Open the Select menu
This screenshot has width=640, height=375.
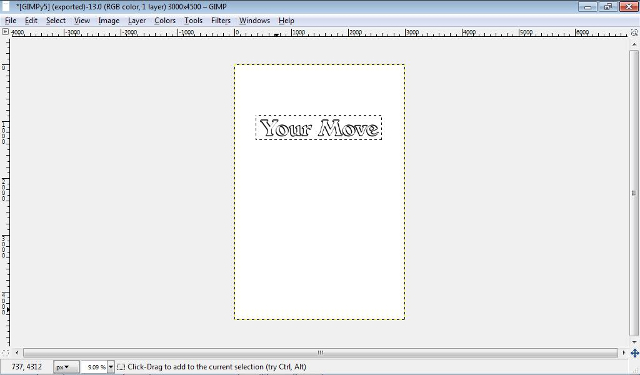tap(56, 20)
